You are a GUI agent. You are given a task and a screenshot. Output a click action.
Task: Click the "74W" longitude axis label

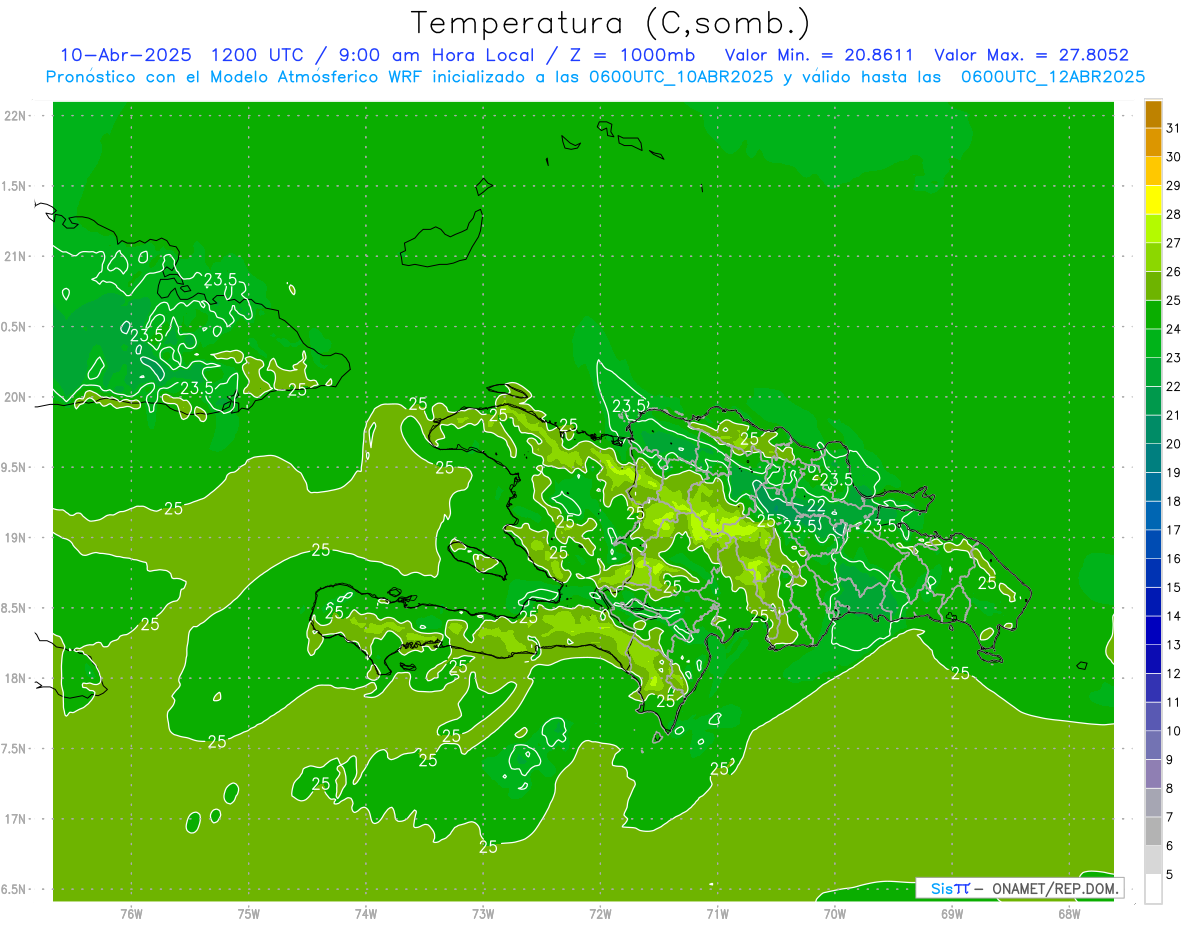(x=366, y=914)
